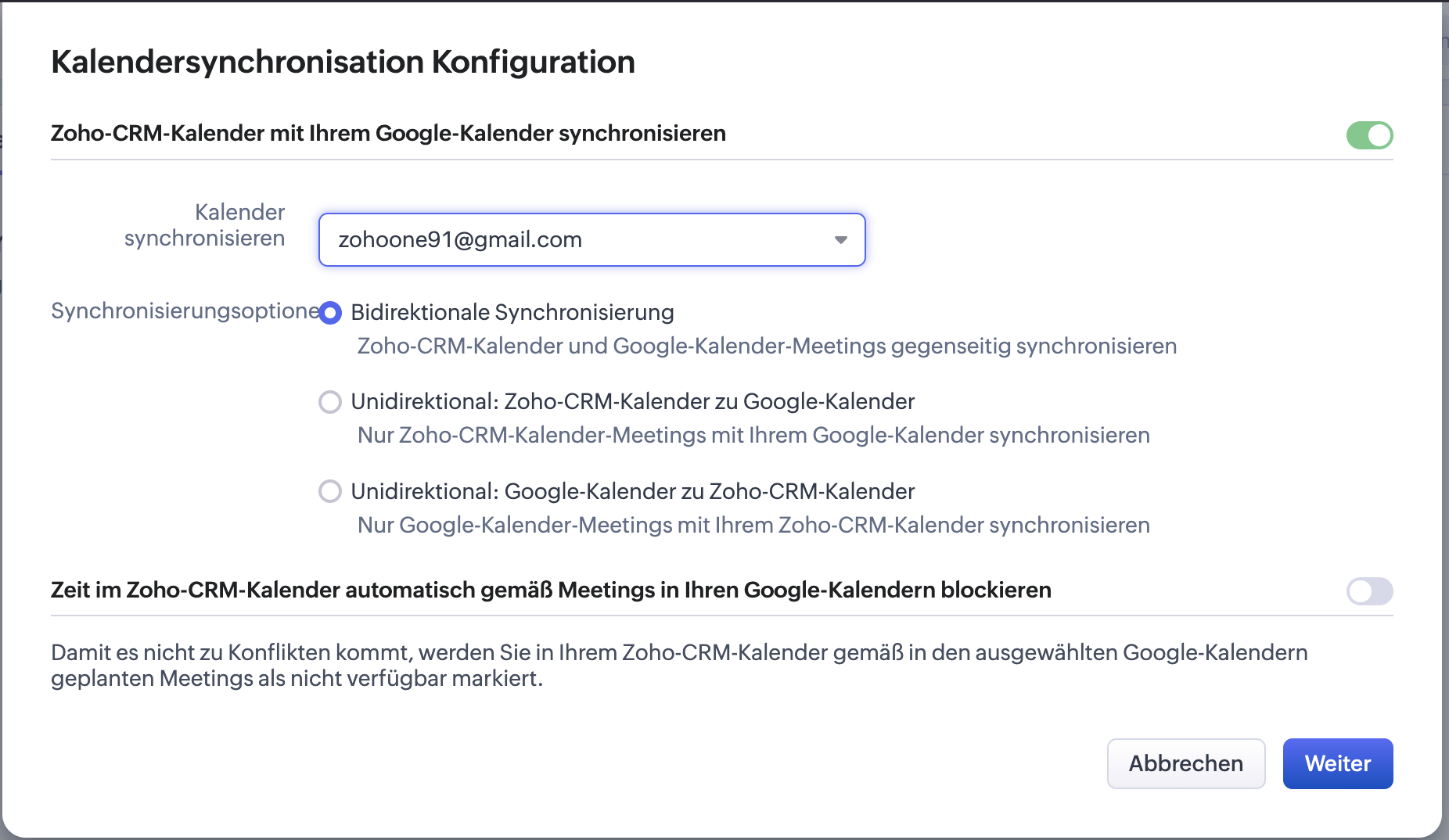Click the 'Bidirektionale Synchronisierung' option label
This screenshot has height=840, width=1449.
click(x=512, y=312)
